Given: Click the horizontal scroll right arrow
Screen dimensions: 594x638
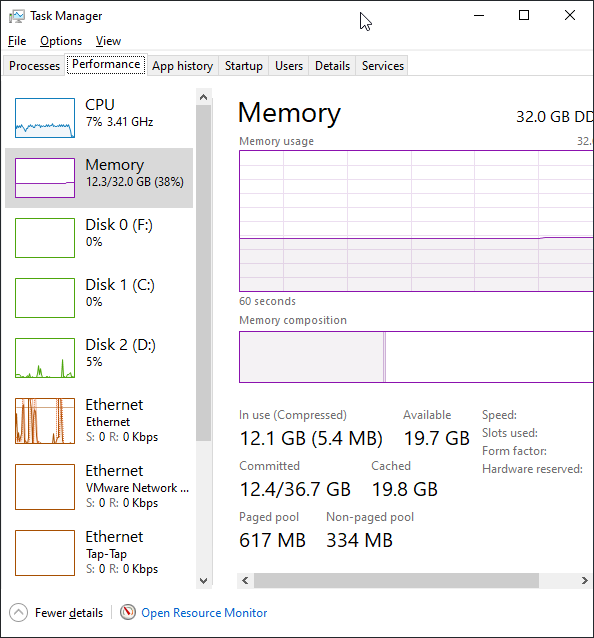Looking at the screenshot, I should point(585,580).
